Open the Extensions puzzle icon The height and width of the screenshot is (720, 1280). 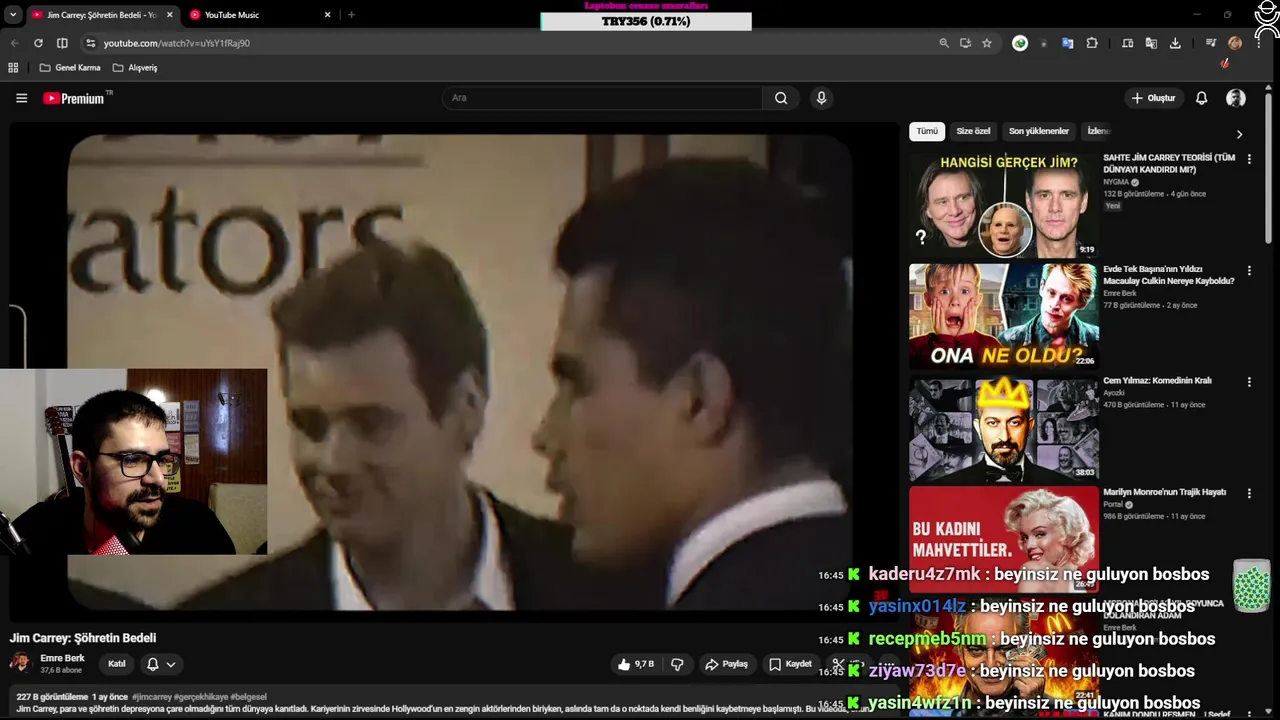pos(1092,43)
